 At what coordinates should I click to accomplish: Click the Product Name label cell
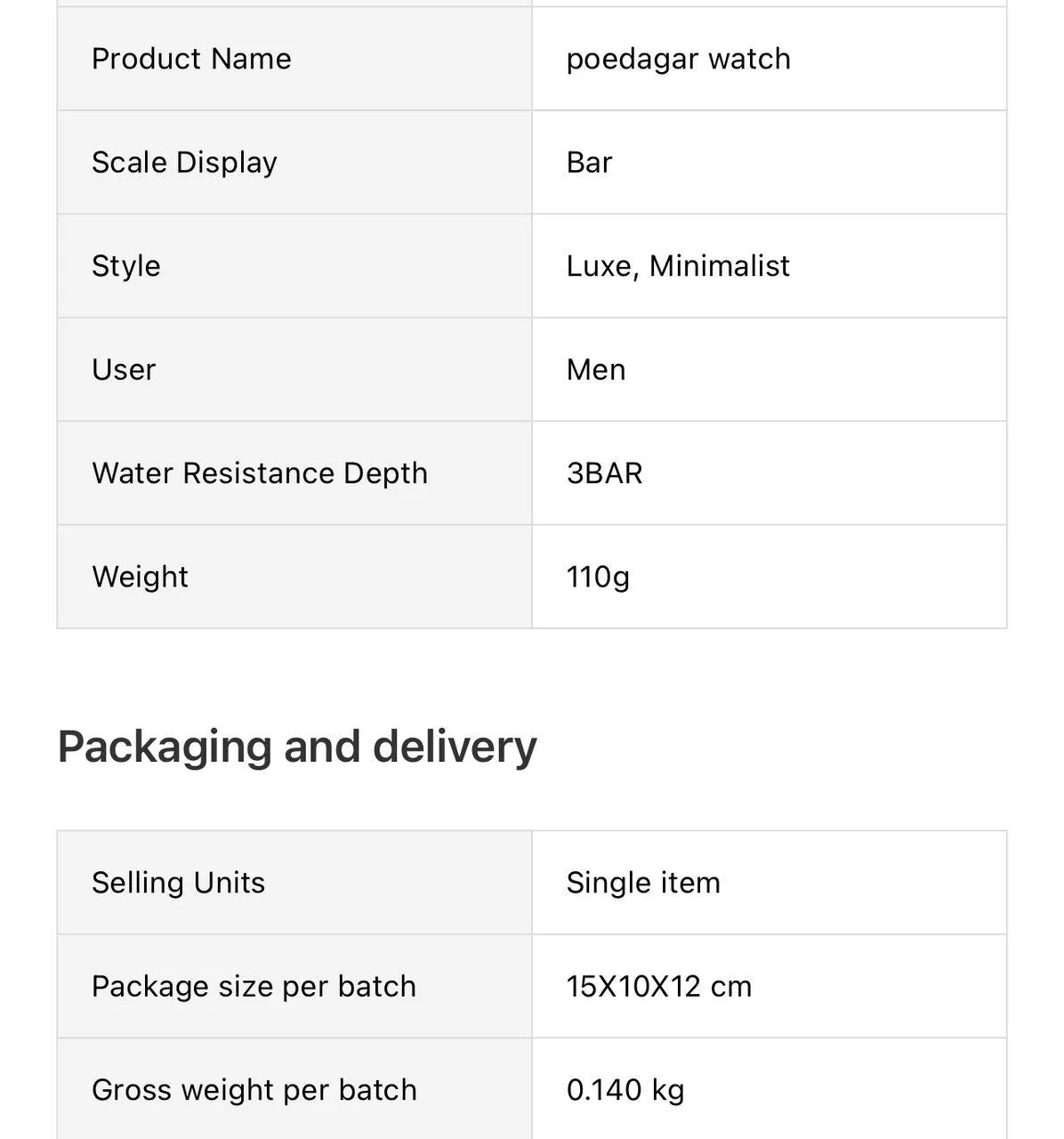pyautogui.click(x=191, y=59)
